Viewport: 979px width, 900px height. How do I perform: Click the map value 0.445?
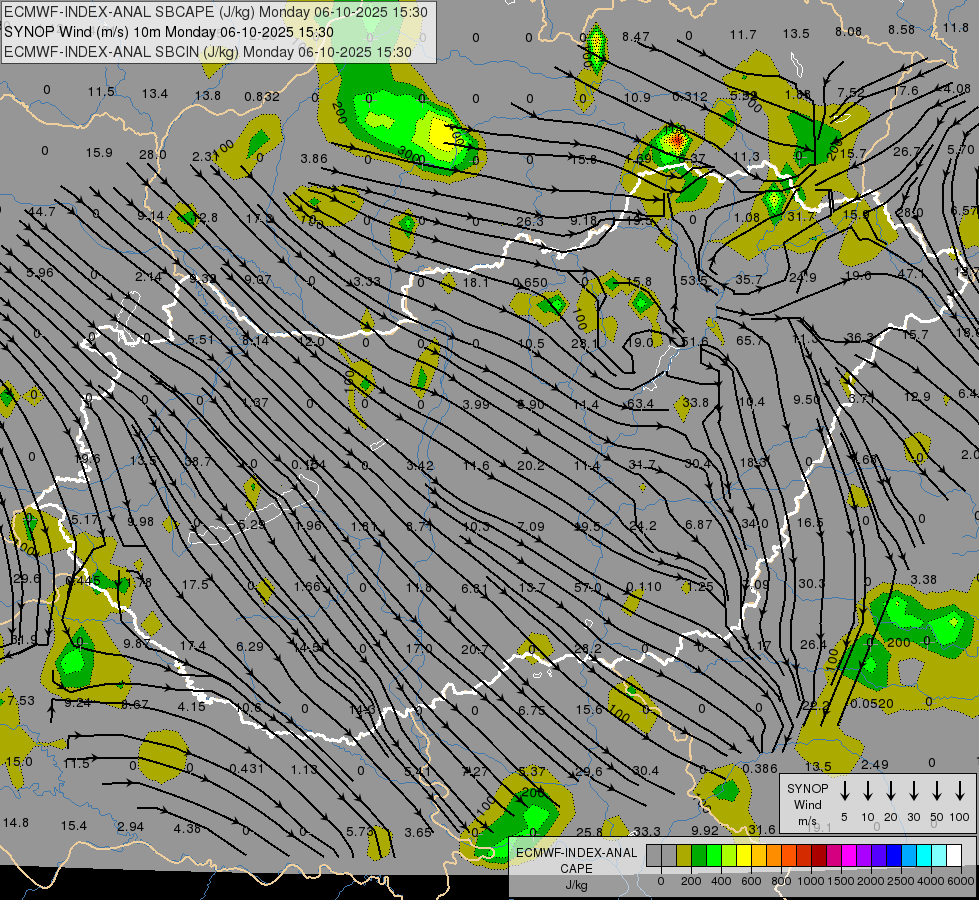click(x=83, y=581)
